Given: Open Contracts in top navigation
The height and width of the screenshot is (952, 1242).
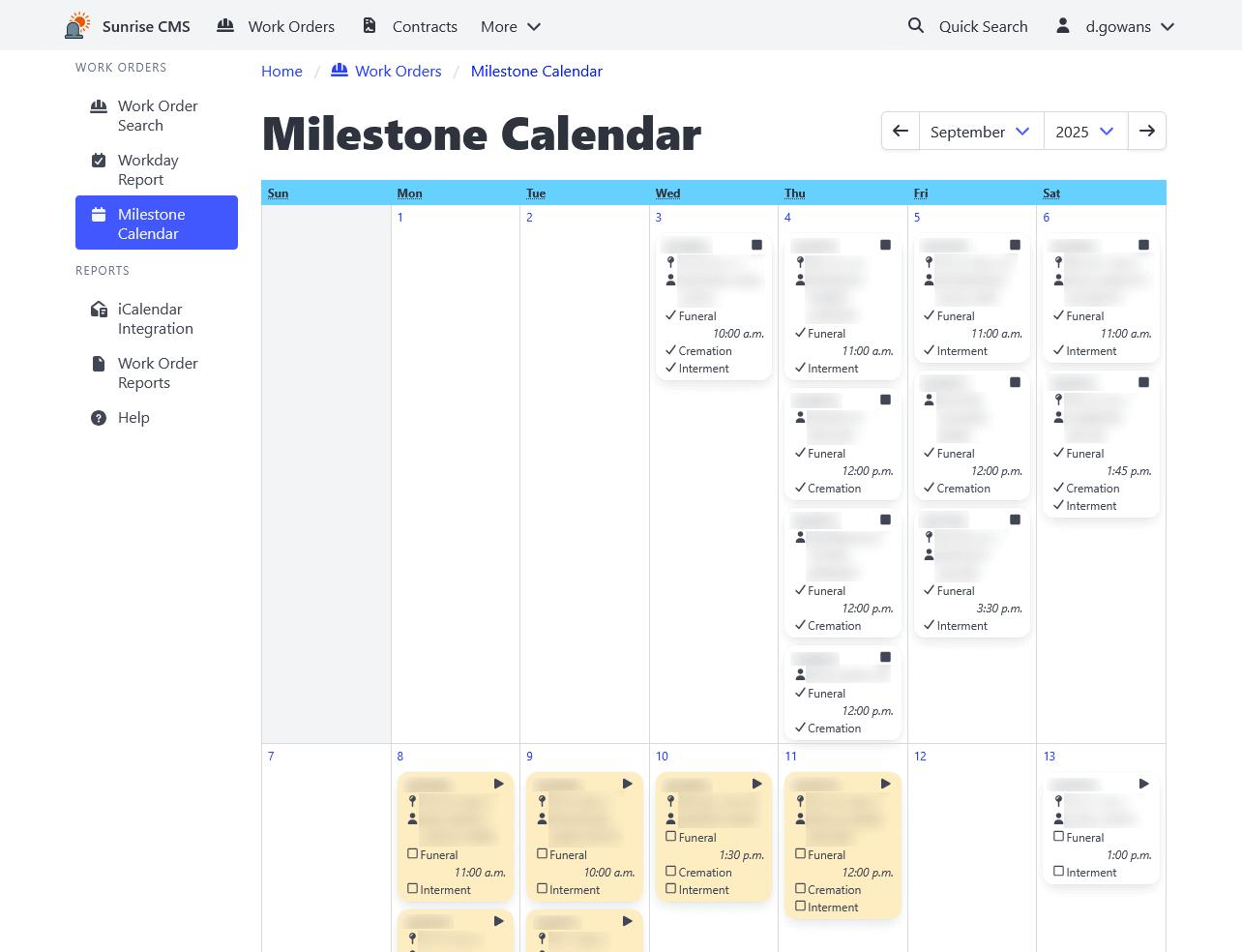Looking at the screenshot, I should pyautogui.click(x=409, y=26).
